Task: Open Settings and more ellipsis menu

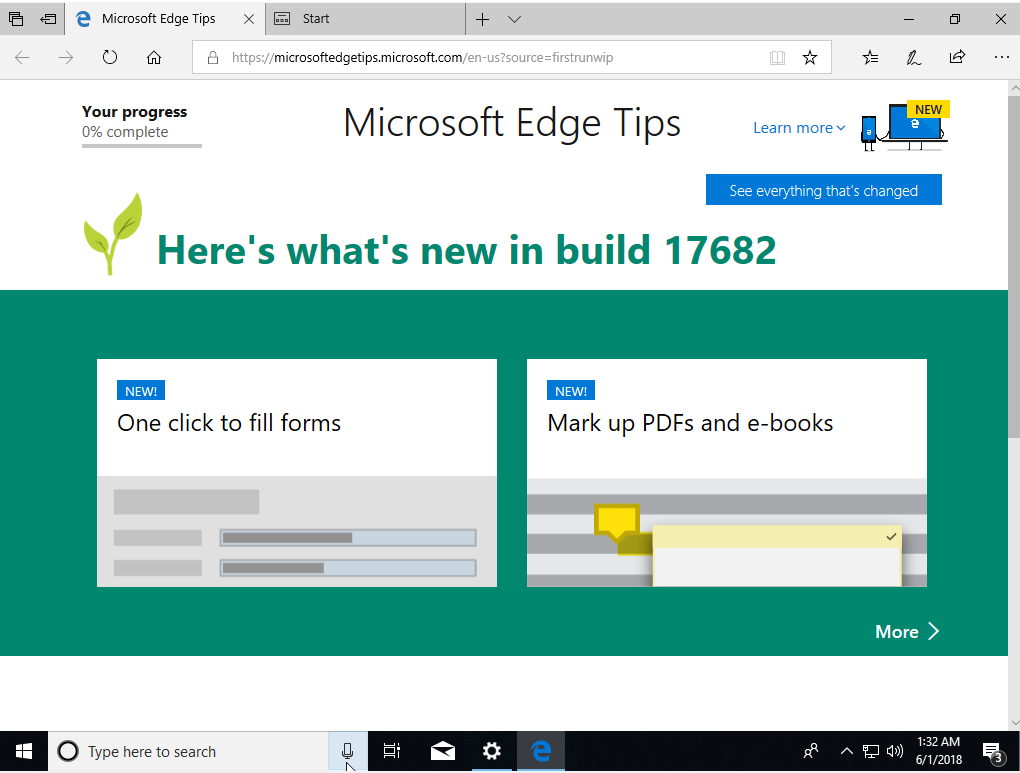Action: (1001, 57)
